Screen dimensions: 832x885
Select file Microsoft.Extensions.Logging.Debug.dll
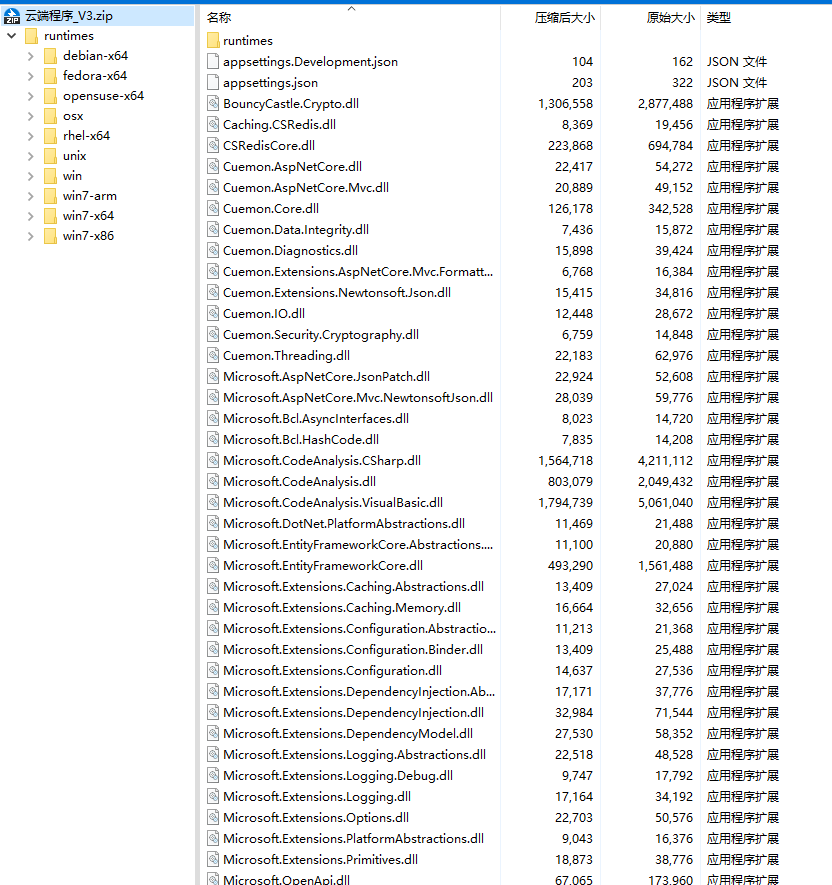[338, 776]
